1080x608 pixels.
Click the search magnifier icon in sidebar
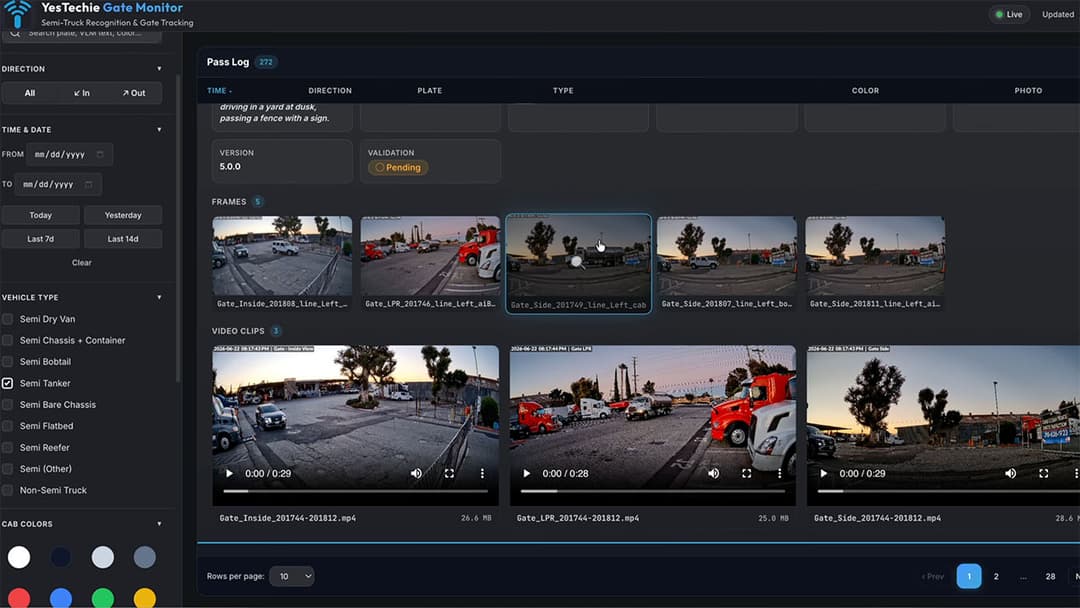tap(14, 33)
